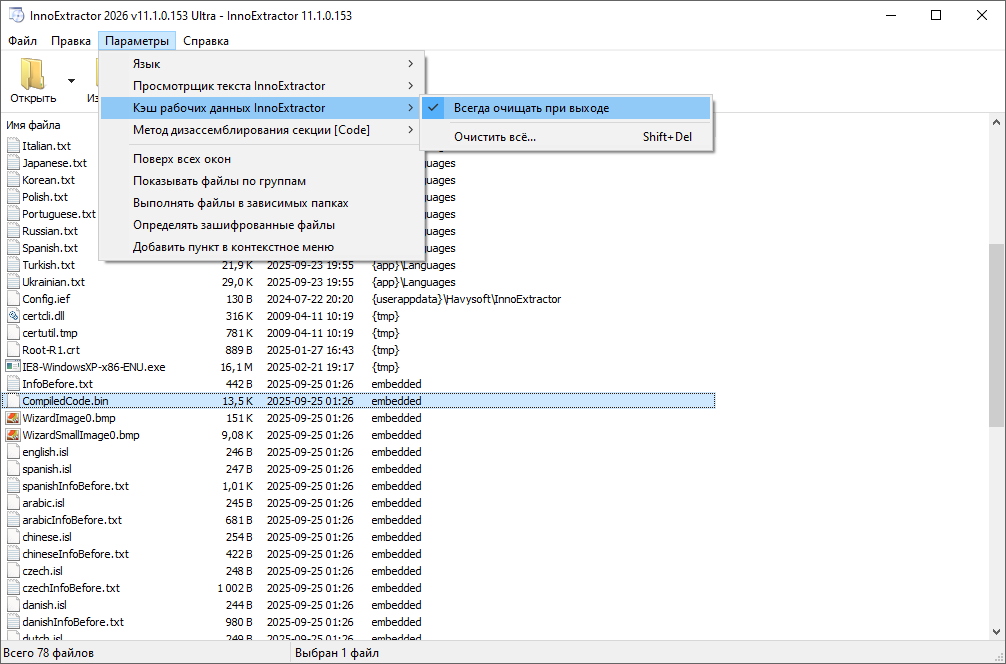Open dropdown arrow next to Открыть
1006x664 pixels.
coord(71,80)
